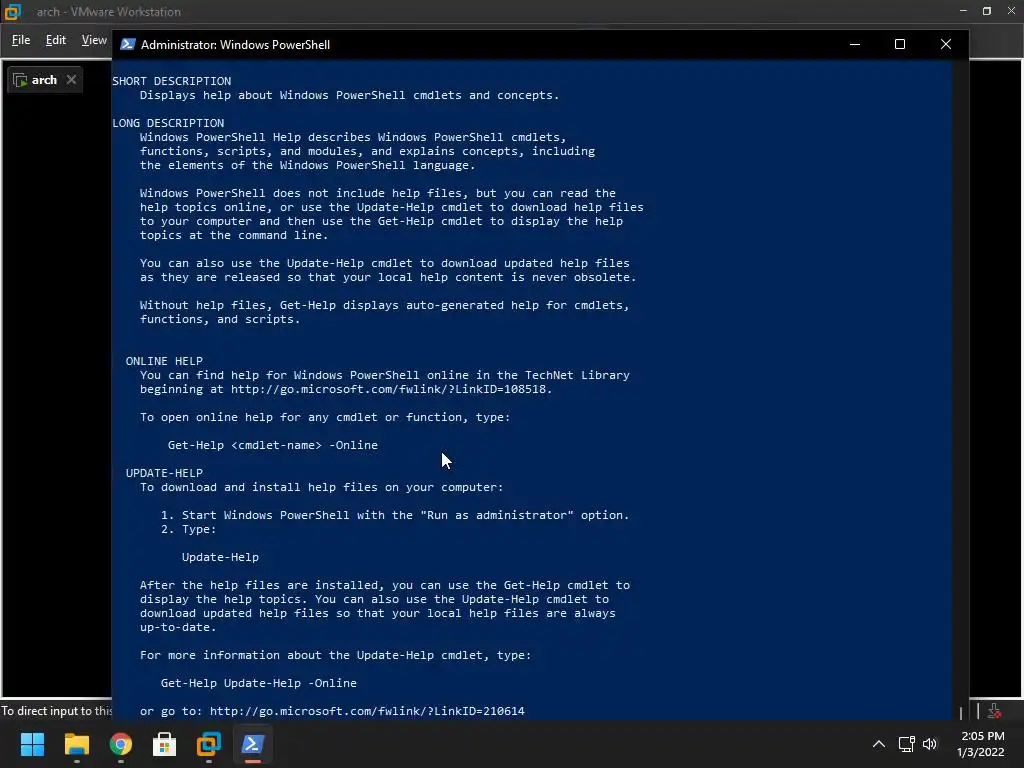Open the VMware View menu
The width and height of the screenshot is (1024, 768).
pos(94,40)
